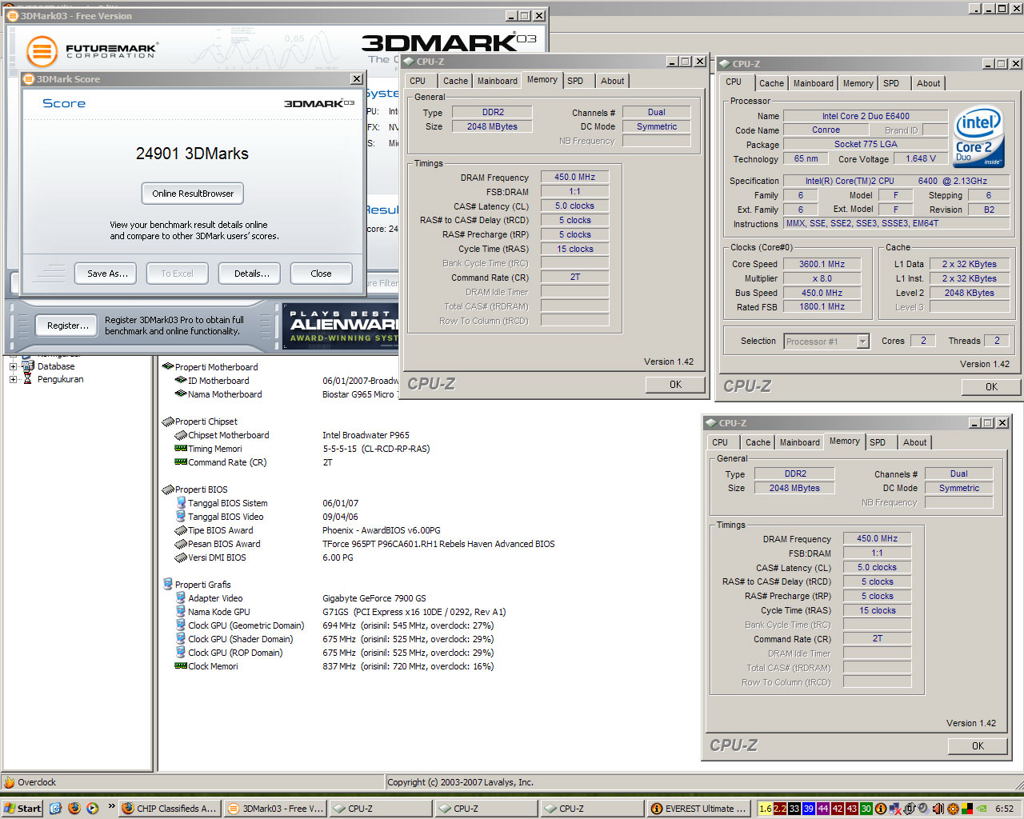Click the Pengukuran hourglass icon
Viewport: 1024px width, 819px height.
coord(27,379)
